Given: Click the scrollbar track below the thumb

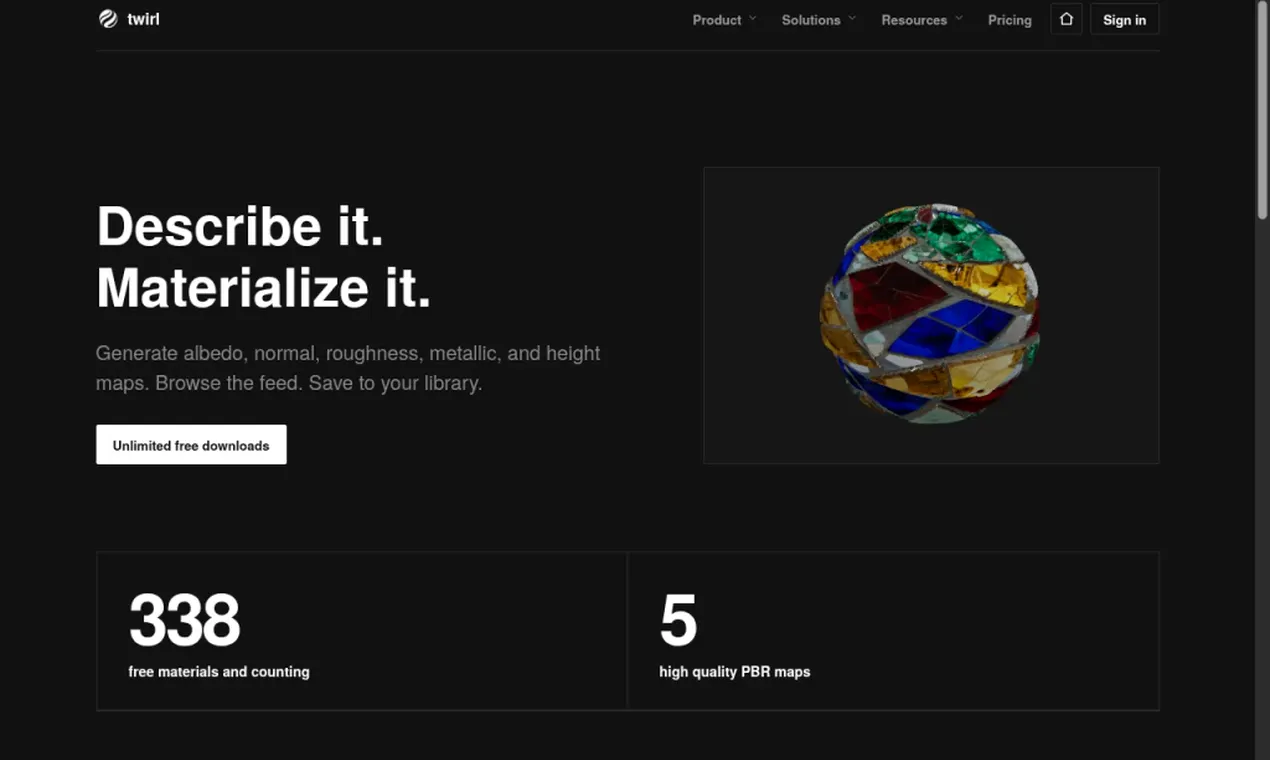Looking at the screenshot, I should (1262, 490).
